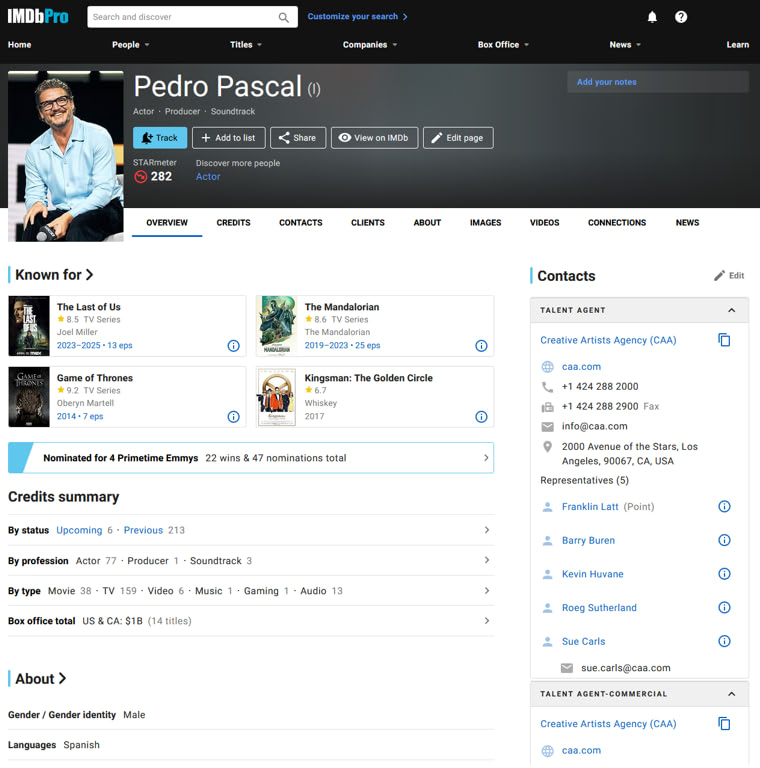Click the fax icon beside +1 424 288 2900

547,407
